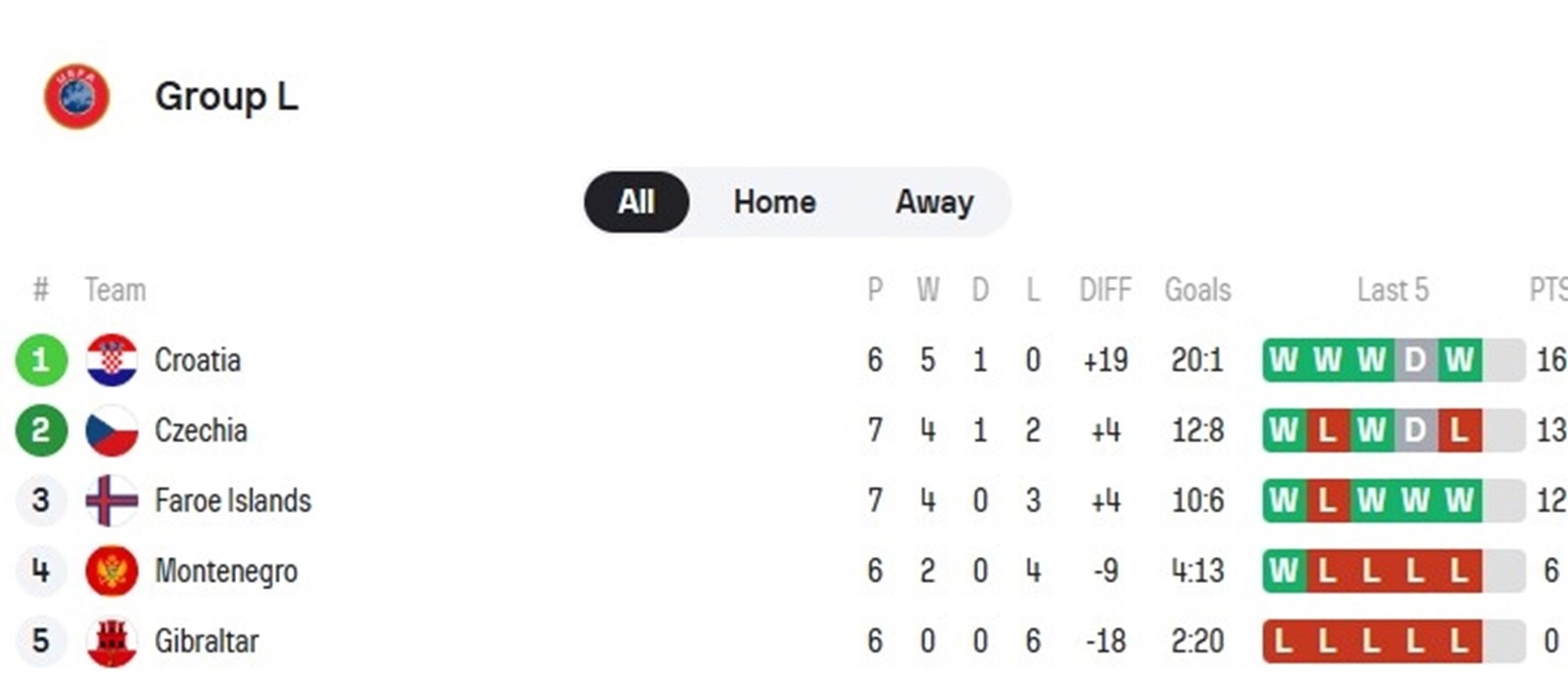Click Czechia's rank 2 badge
The width and height of the screenshot is (1568, 694).
(41, 431)
